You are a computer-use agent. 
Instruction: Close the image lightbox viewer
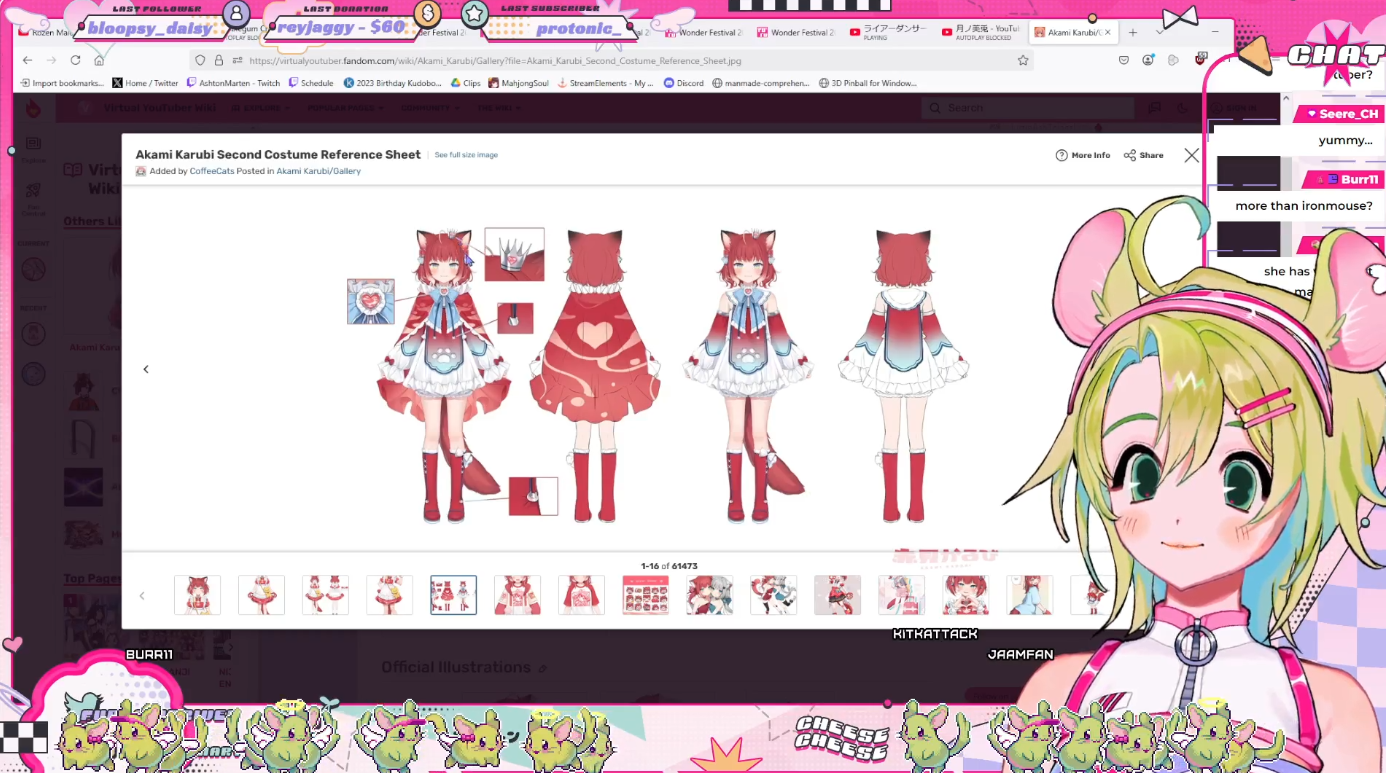coord(1191,155)
